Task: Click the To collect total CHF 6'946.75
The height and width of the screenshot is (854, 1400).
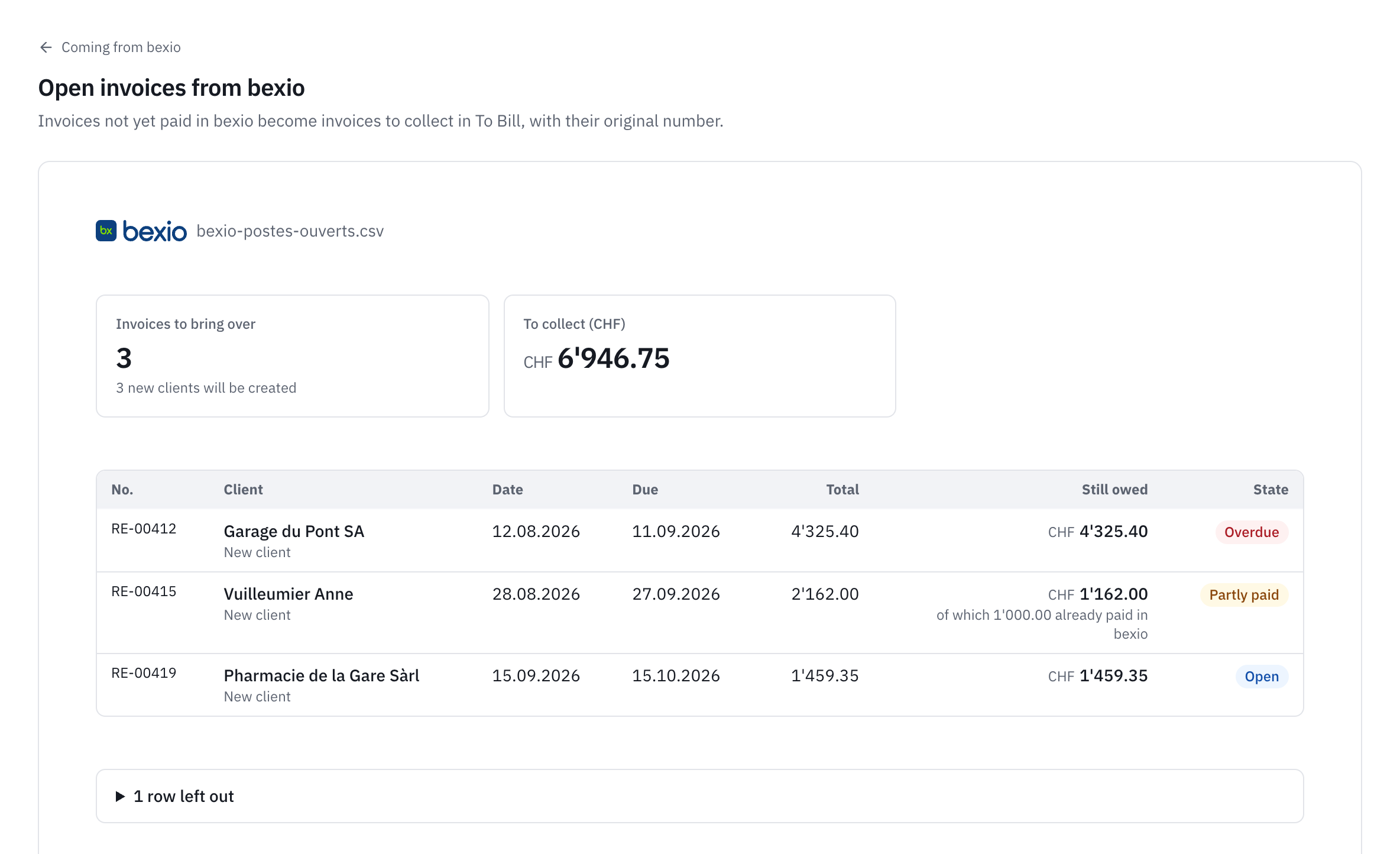Action: (x=597, y=358)
